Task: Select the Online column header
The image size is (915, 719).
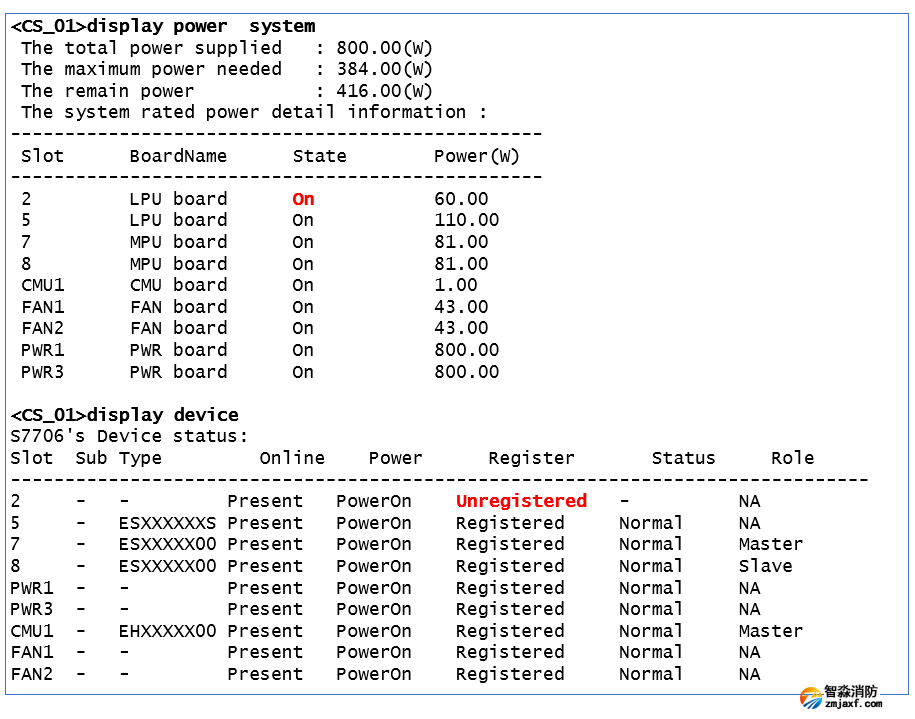Action: click(x=292, y=458)
